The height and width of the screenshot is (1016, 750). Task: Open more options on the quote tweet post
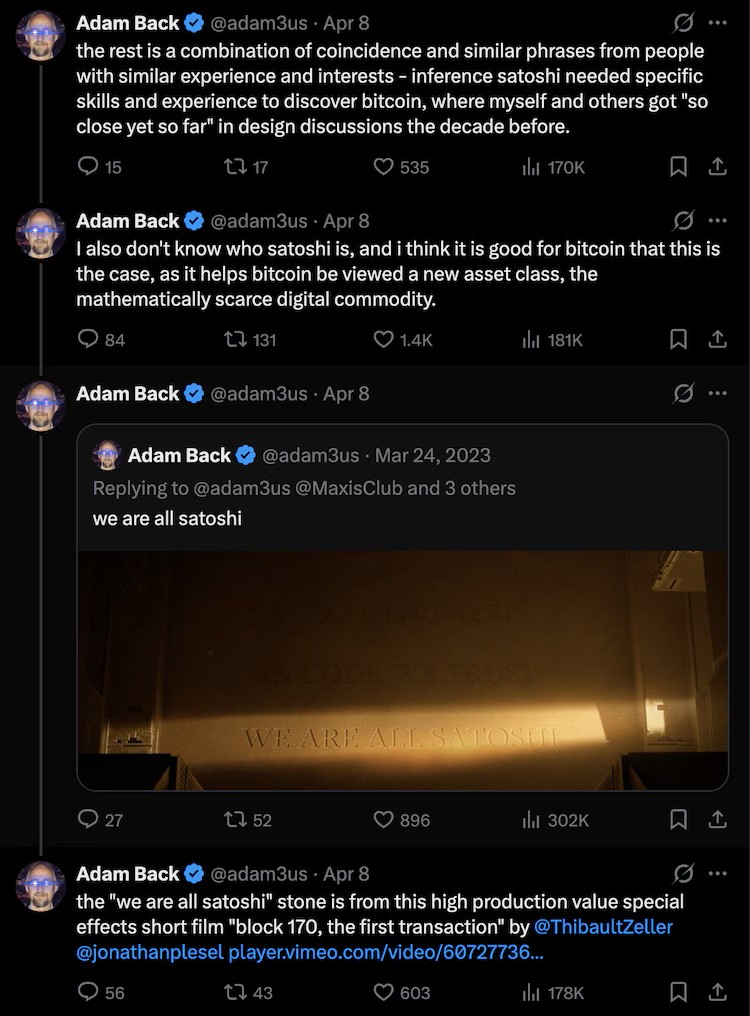point(717,394)
